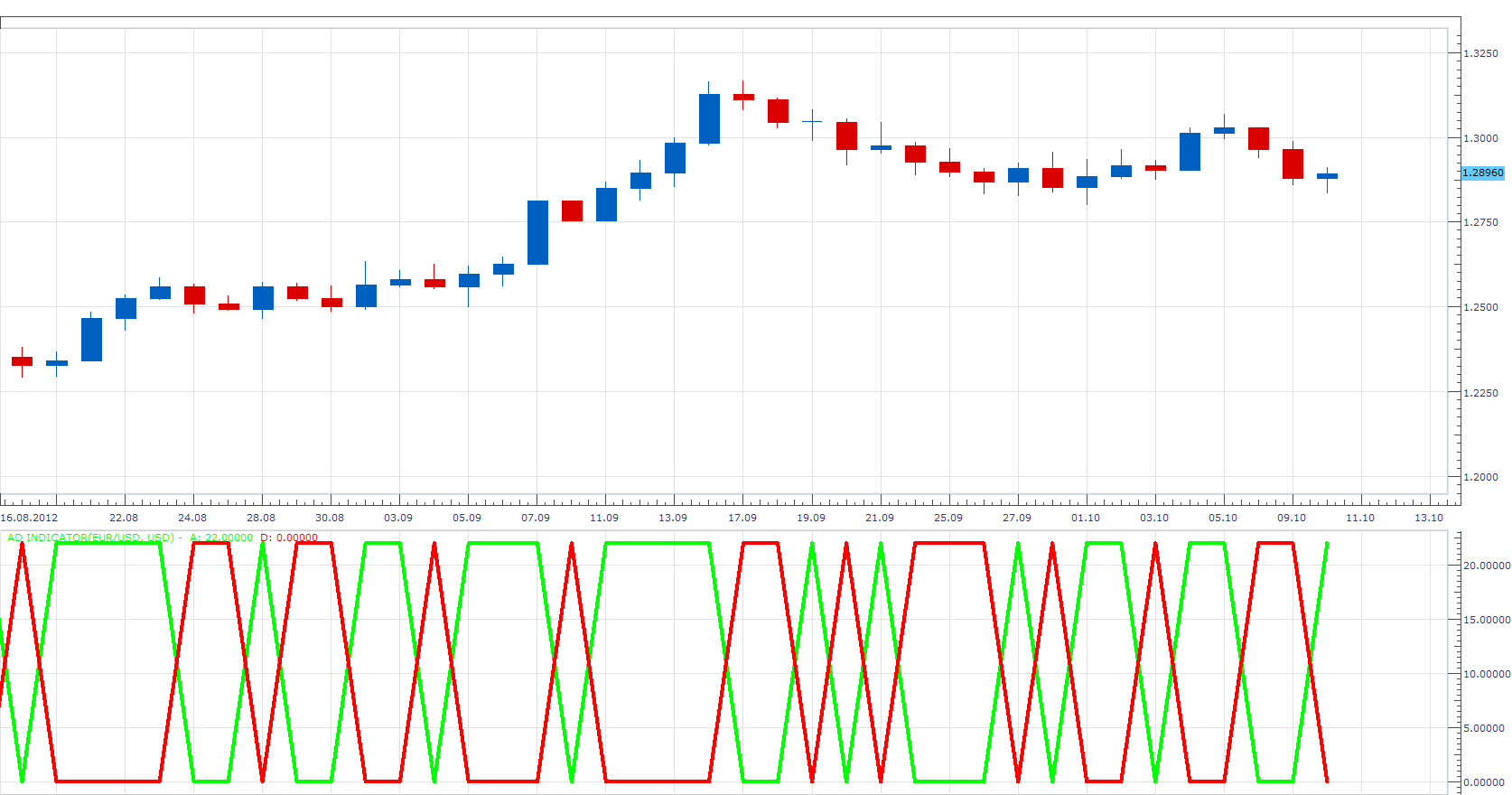Click the 1.2250 price axis label
1512x795 pixels.
click(x=1481, y=393)
